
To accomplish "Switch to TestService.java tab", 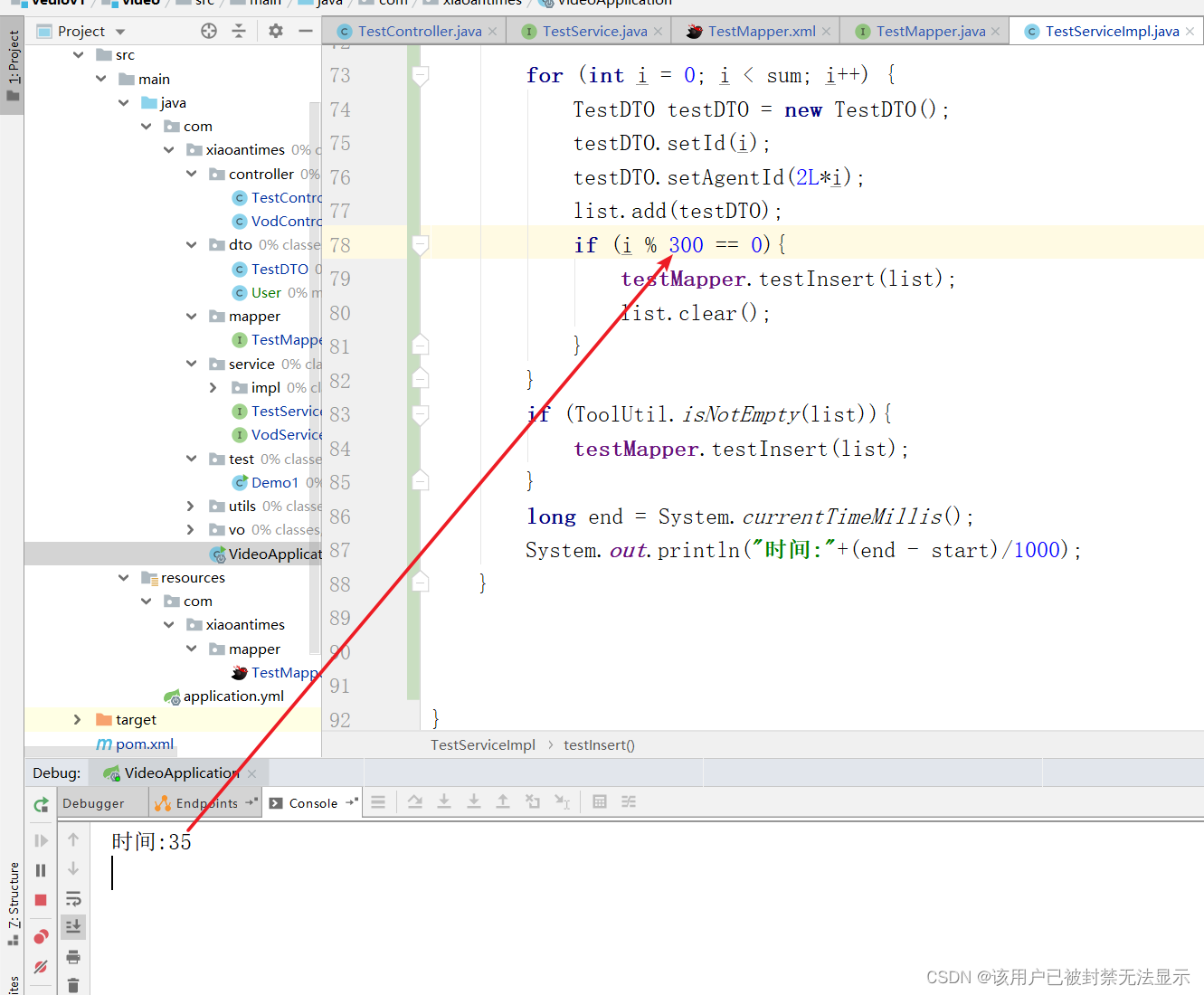I will pos(594,31).
